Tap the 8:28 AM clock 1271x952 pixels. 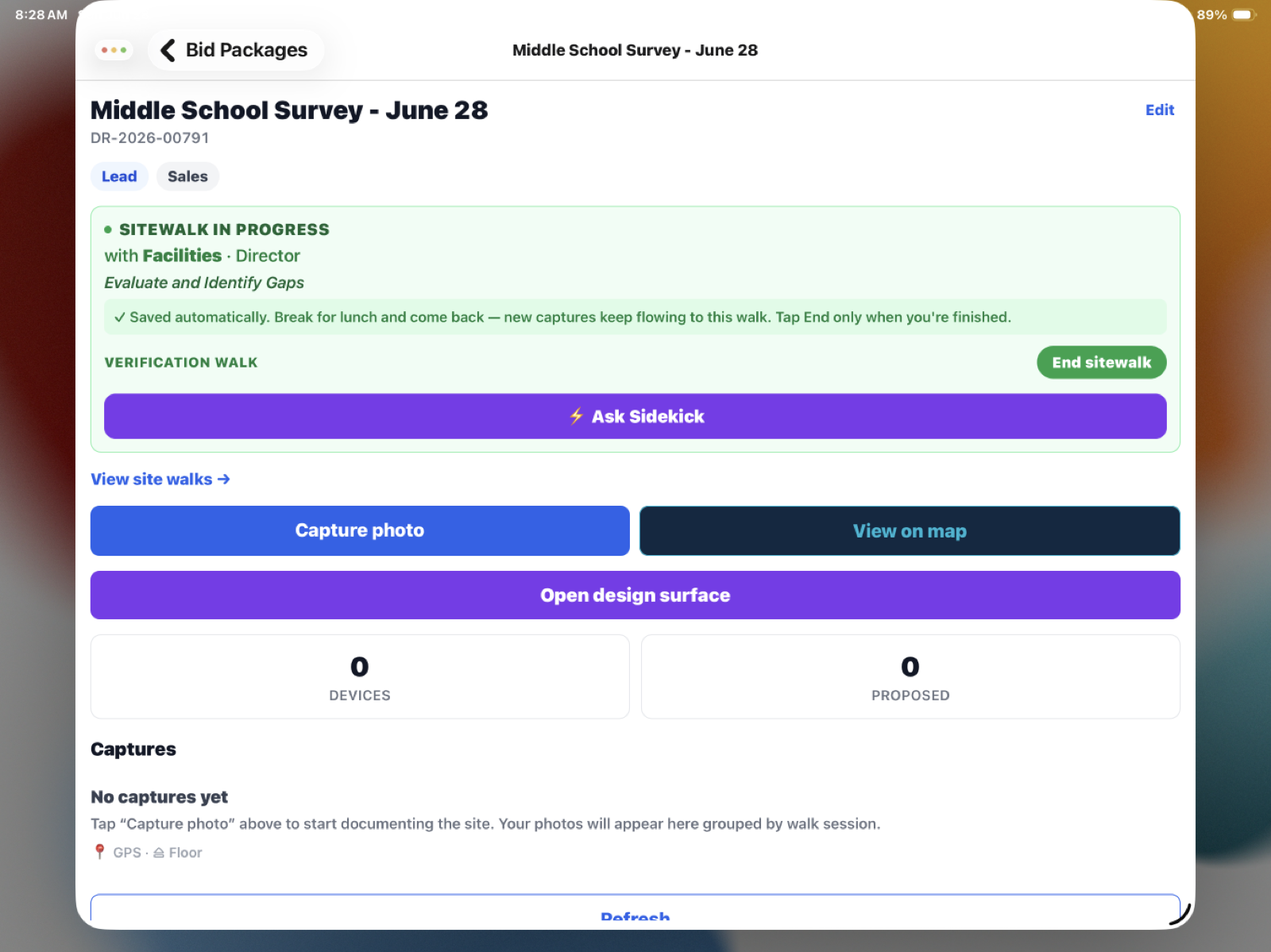point(41,14)
